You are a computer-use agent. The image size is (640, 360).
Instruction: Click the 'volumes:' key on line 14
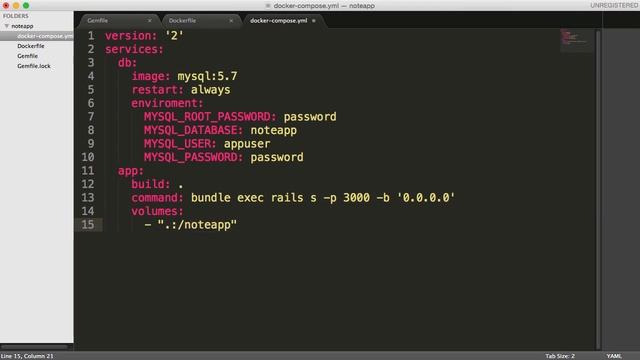pyautogui.click(x=157, y=211)
